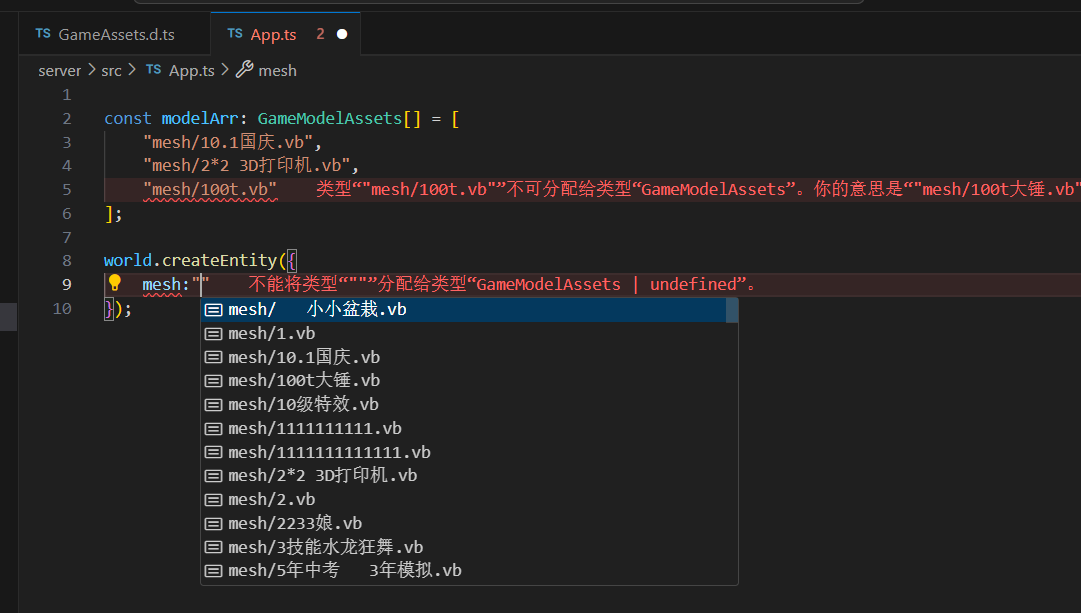The image size is (1081, 613).
Task: Select the mesh/10.1国庆.vb completion item
Action: click(x=304, y=357)
